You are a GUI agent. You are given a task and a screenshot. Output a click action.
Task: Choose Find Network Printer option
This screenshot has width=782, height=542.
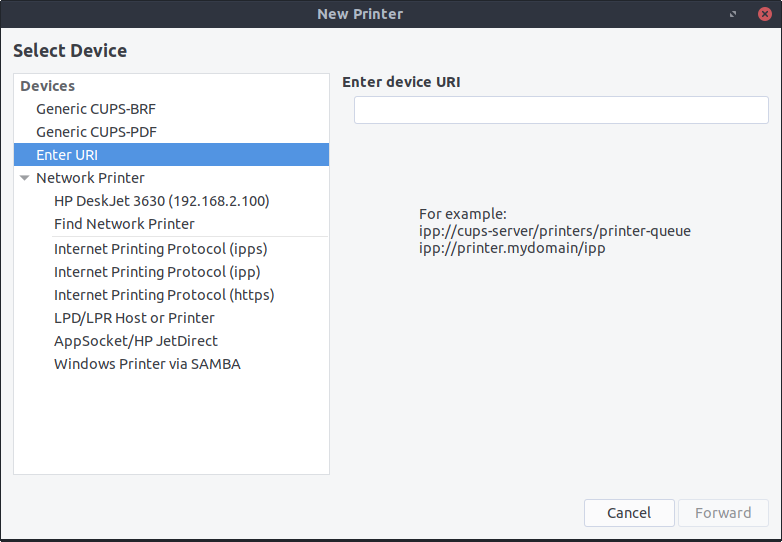click(x=124, y=224)
